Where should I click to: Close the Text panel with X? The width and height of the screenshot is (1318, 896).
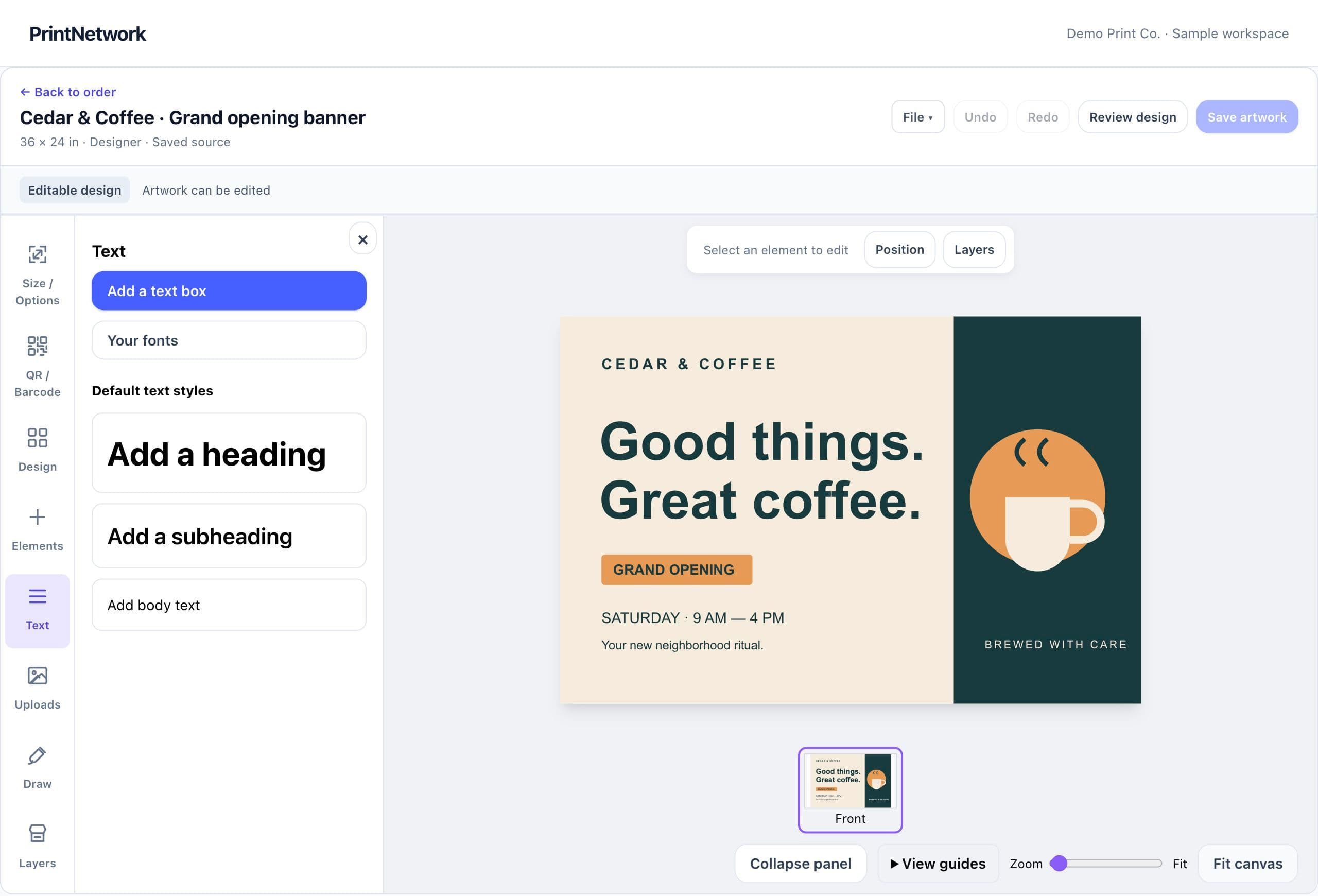[x=363, y=239]
